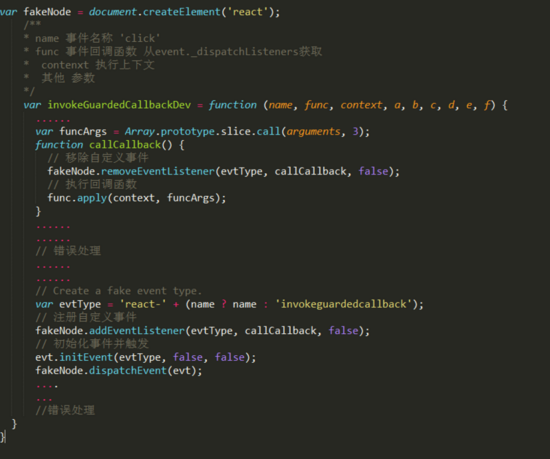Select removeEventListener method call
The image size is (550, 459).
tap(158, 171)
